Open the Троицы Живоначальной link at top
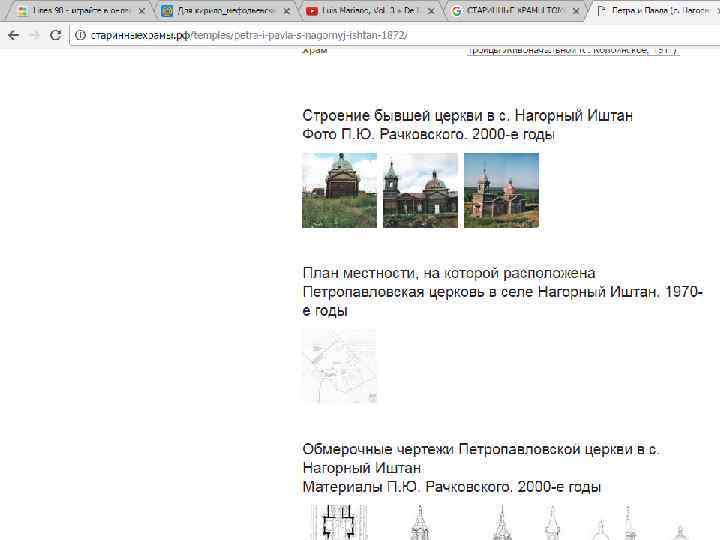 [573, 51]
